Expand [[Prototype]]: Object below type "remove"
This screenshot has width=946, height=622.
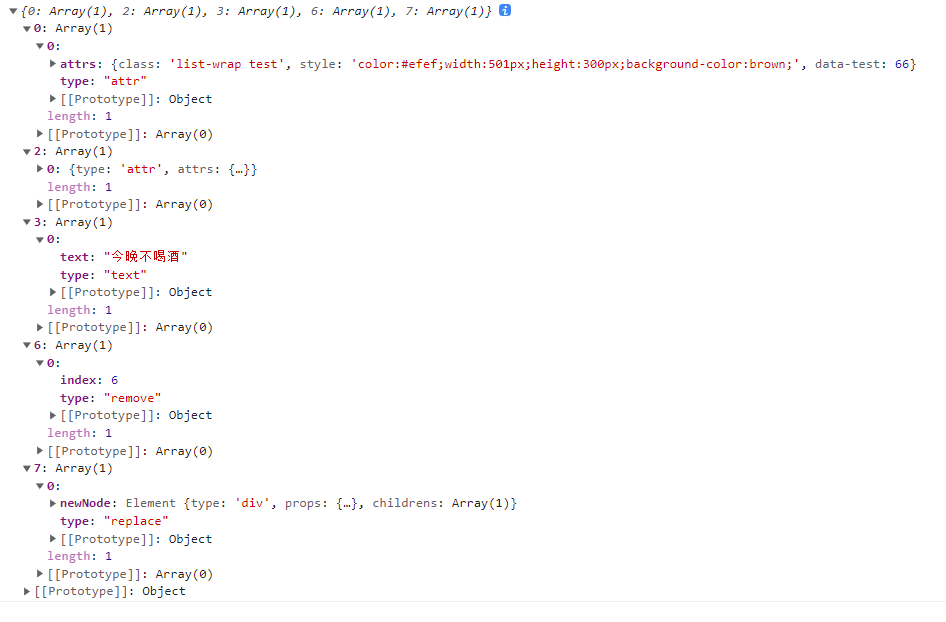pyautogui.click(x=53, y=415)
